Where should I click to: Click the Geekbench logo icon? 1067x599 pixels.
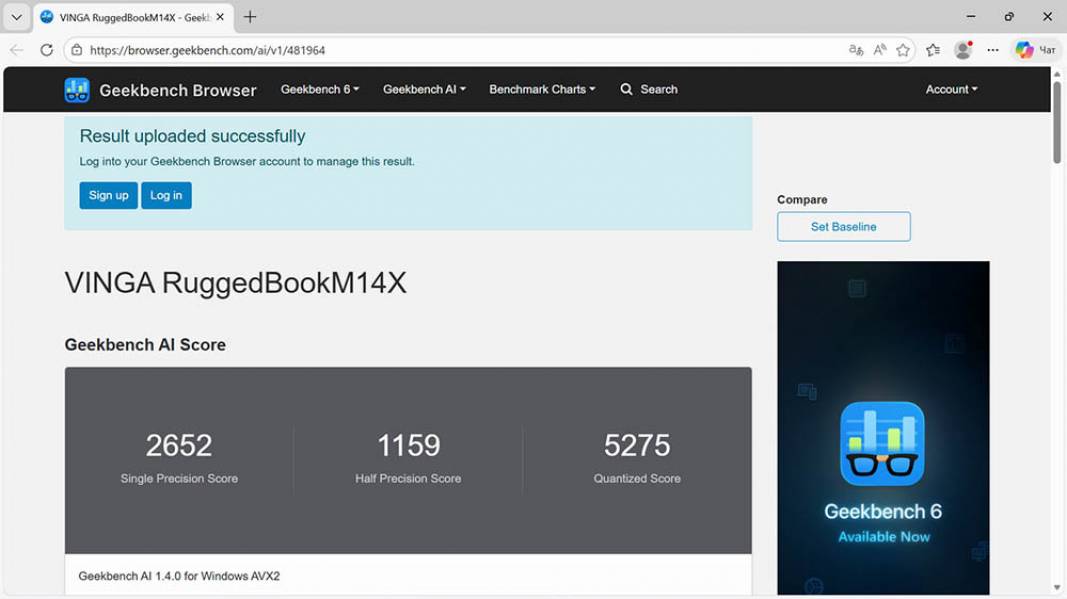[77, 90]
